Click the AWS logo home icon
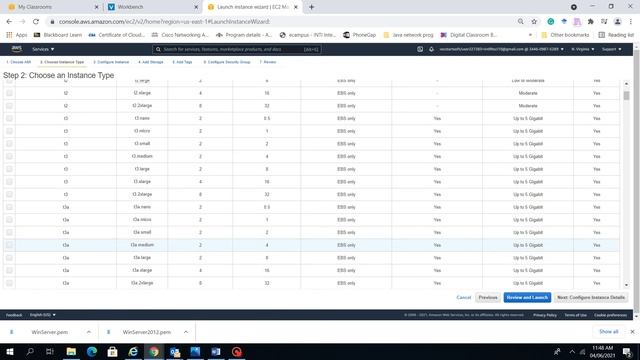The image size is (640, 360). click(x=17, y=49)
